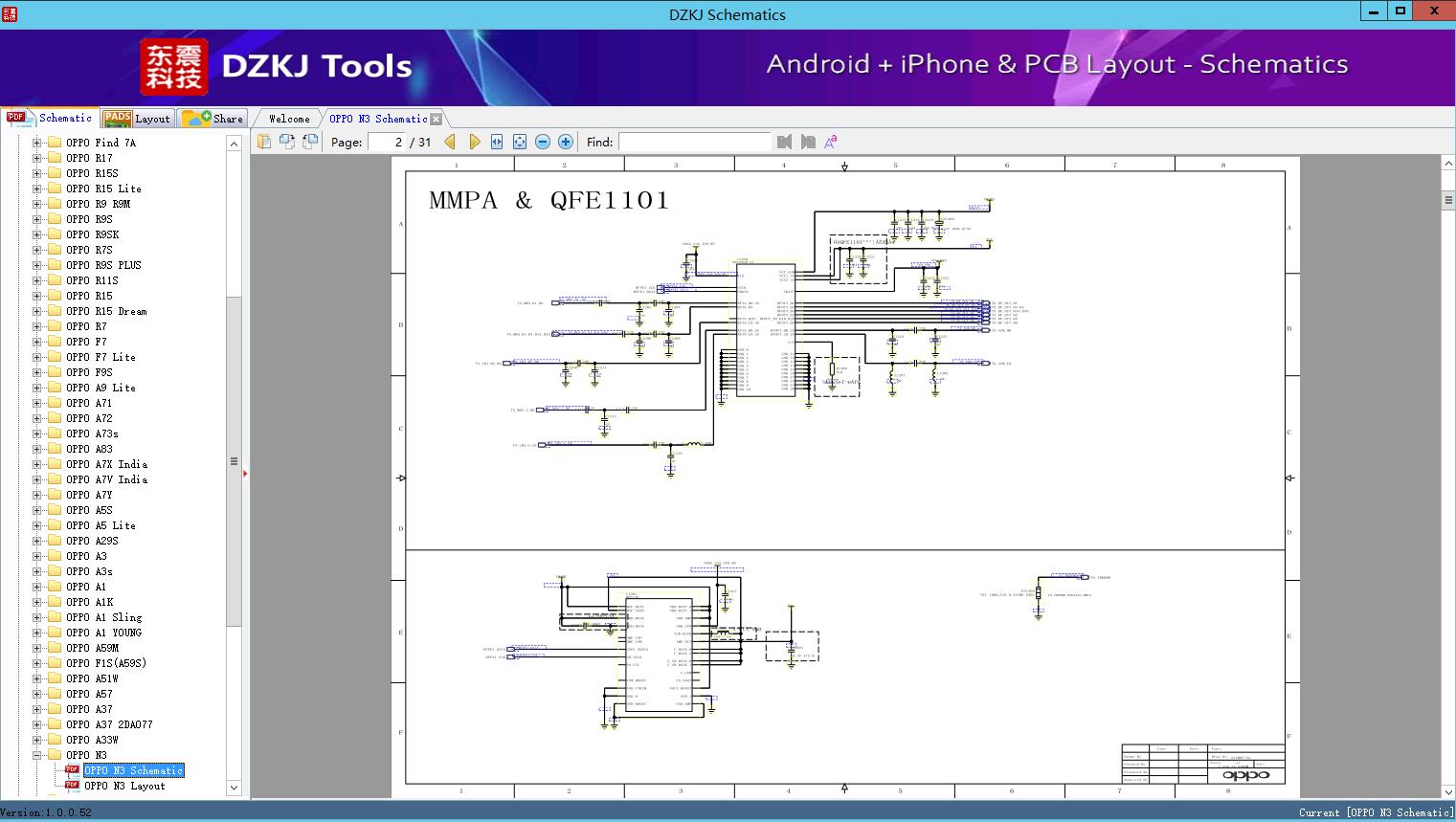The width and height of the screenshot is (1456, 822).
Task: Click the fit width icon
Action: click(x=497, y=142)
